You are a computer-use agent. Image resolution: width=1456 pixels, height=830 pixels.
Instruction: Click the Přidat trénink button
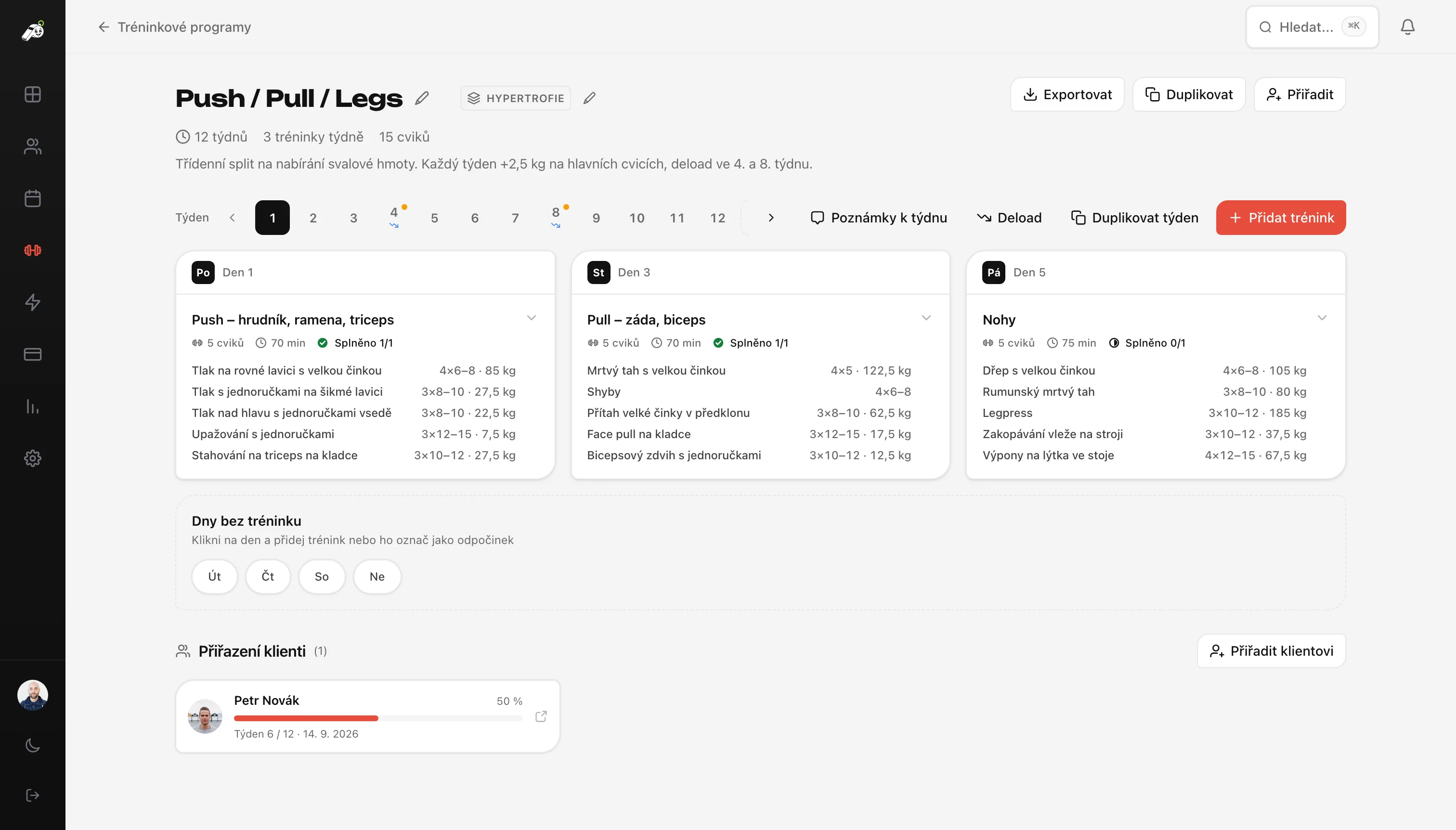click(1280, 217)
